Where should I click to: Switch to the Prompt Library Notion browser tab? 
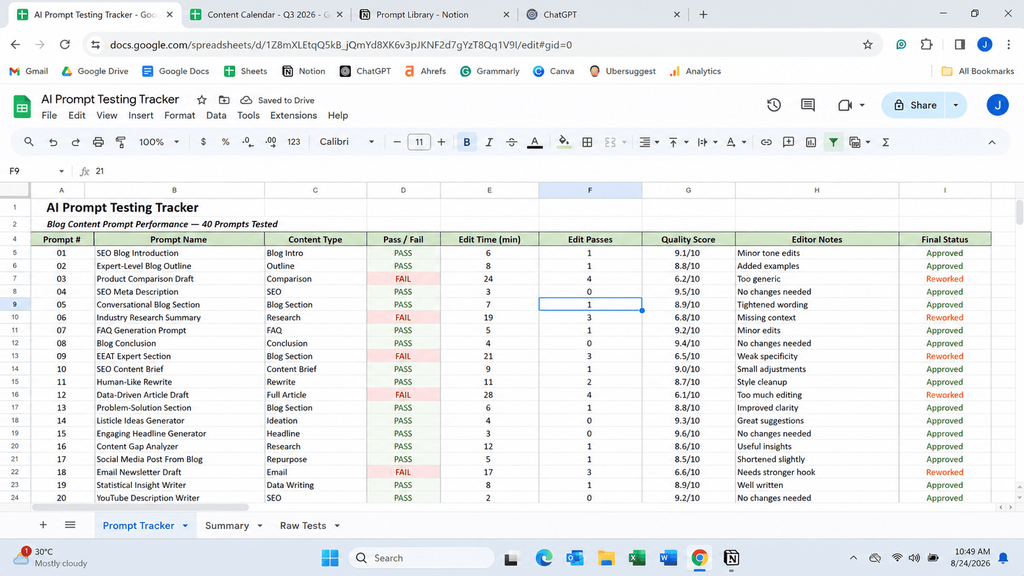pyautogui.click(x=434, y=14)
